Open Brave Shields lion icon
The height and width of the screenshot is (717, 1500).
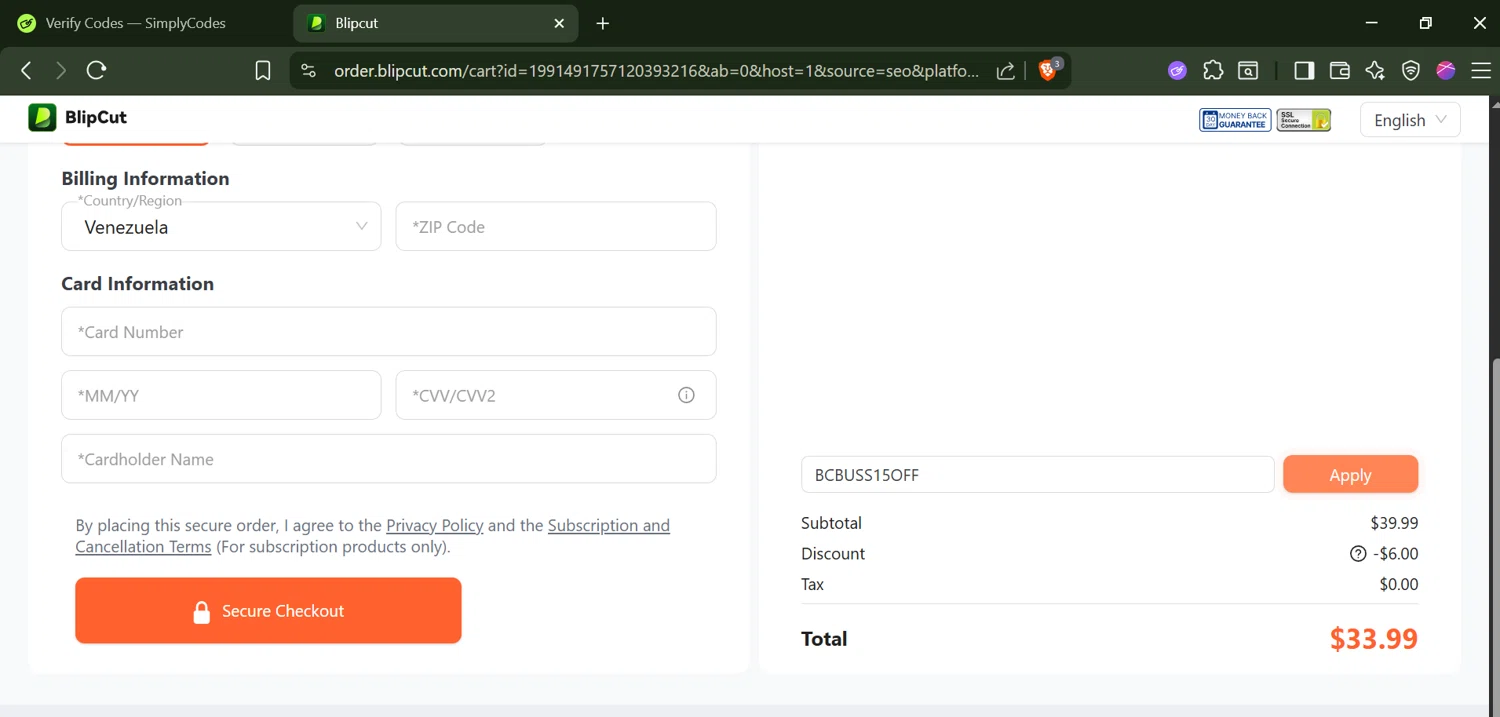(x=1049, y=69)
